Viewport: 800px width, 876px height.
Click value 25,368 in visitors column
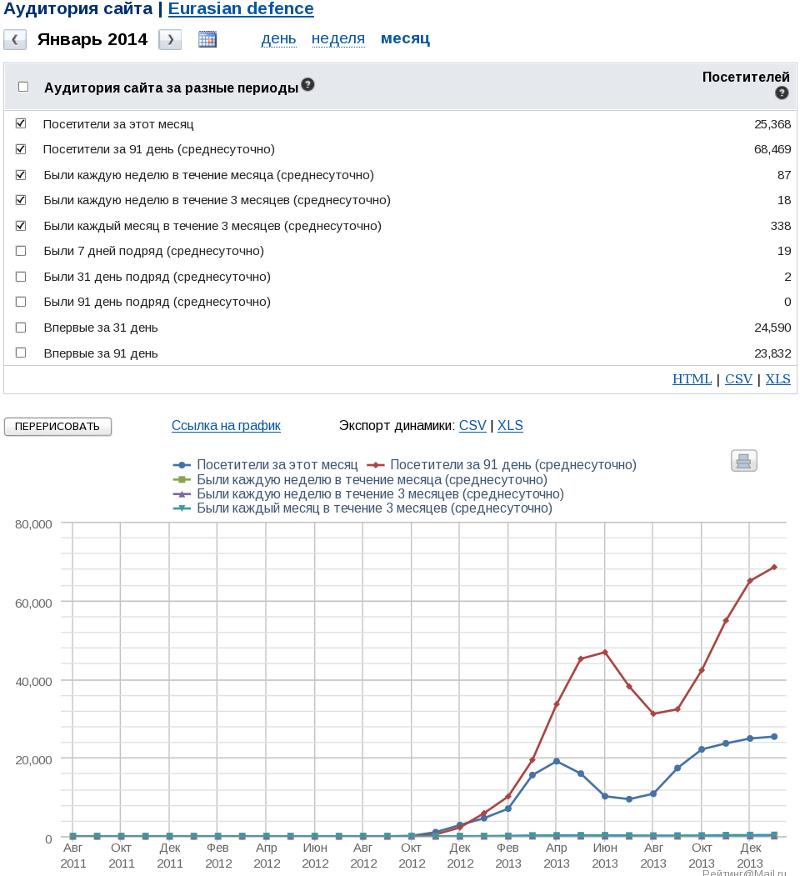[x=773, y=124]
